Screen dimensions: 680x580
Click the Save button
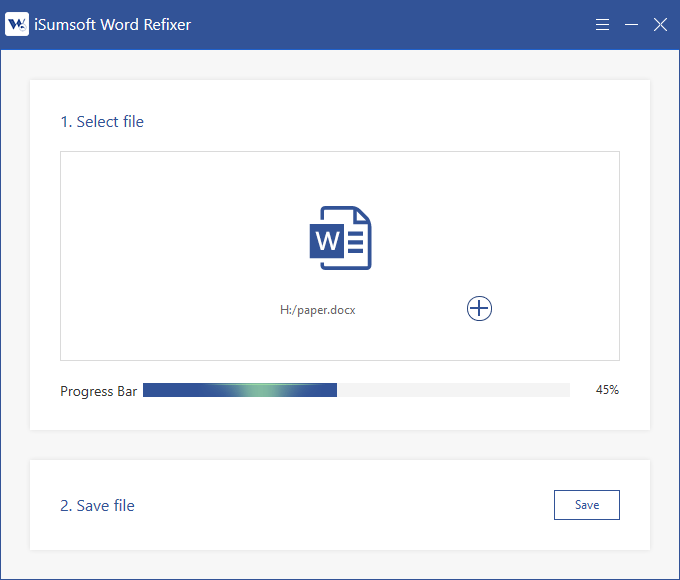[587, 505]
